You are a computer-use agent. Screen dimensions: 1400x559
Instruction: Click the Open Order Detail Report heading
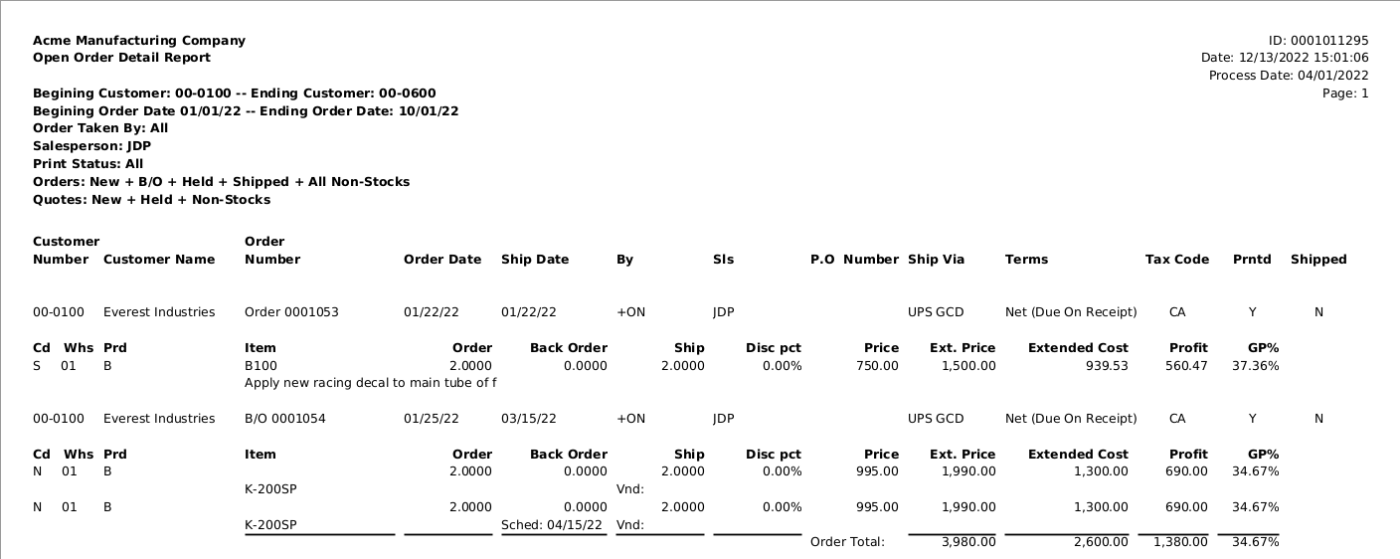coord(122,58)
